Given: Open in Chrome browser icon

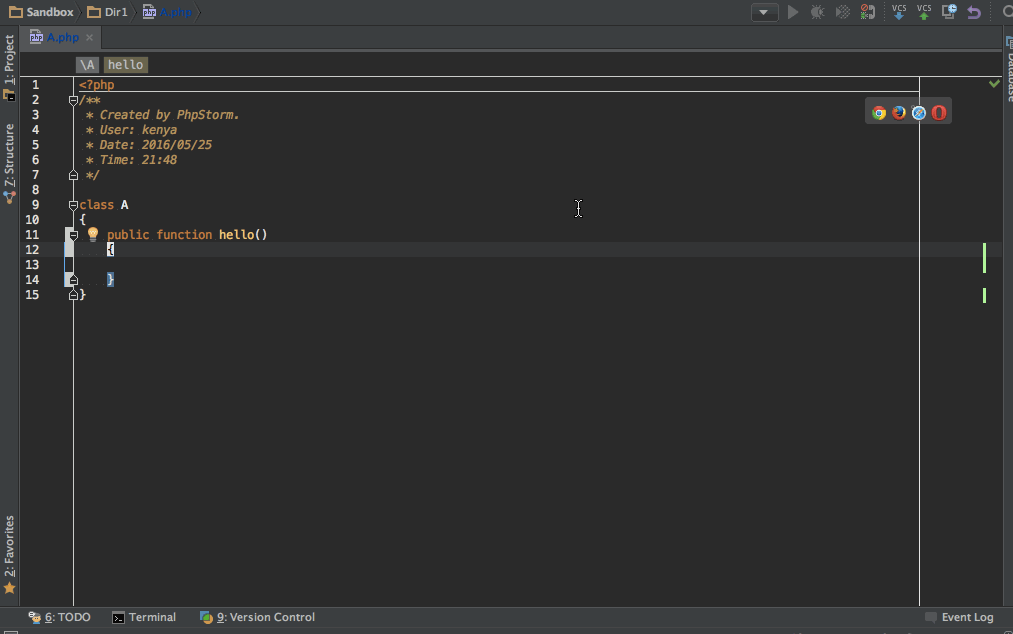Looking at the screenshot, I should click(x=879, y=113).
